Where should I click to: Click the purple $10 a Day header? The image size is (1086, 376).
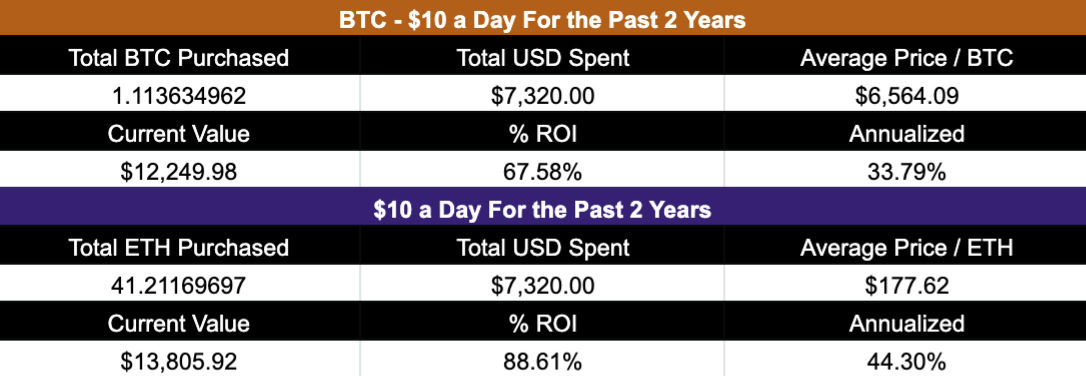coord(543,208)
